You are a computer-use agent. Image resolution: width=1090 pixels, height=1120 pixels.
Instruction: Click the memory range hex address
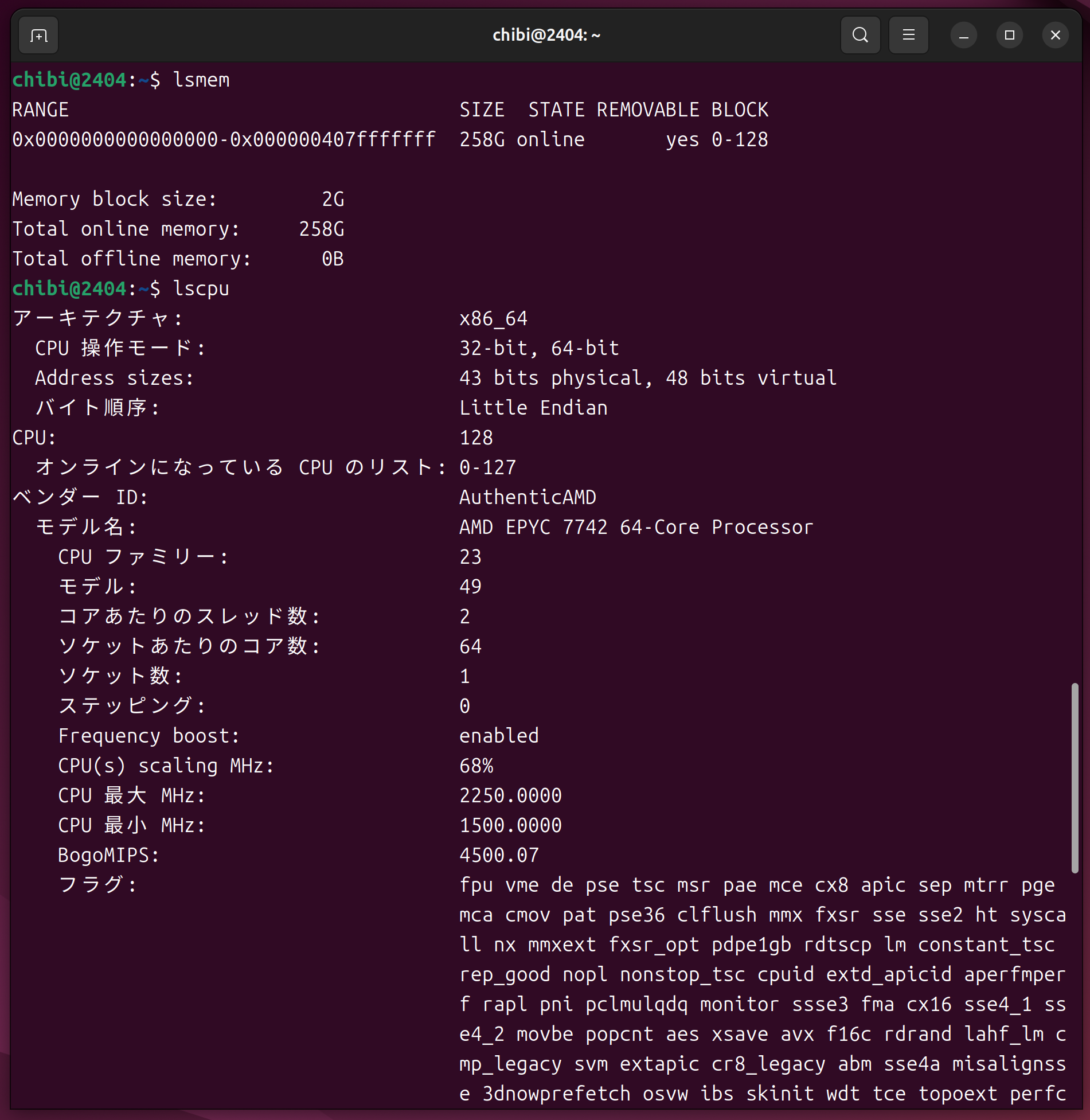[224, 140]
